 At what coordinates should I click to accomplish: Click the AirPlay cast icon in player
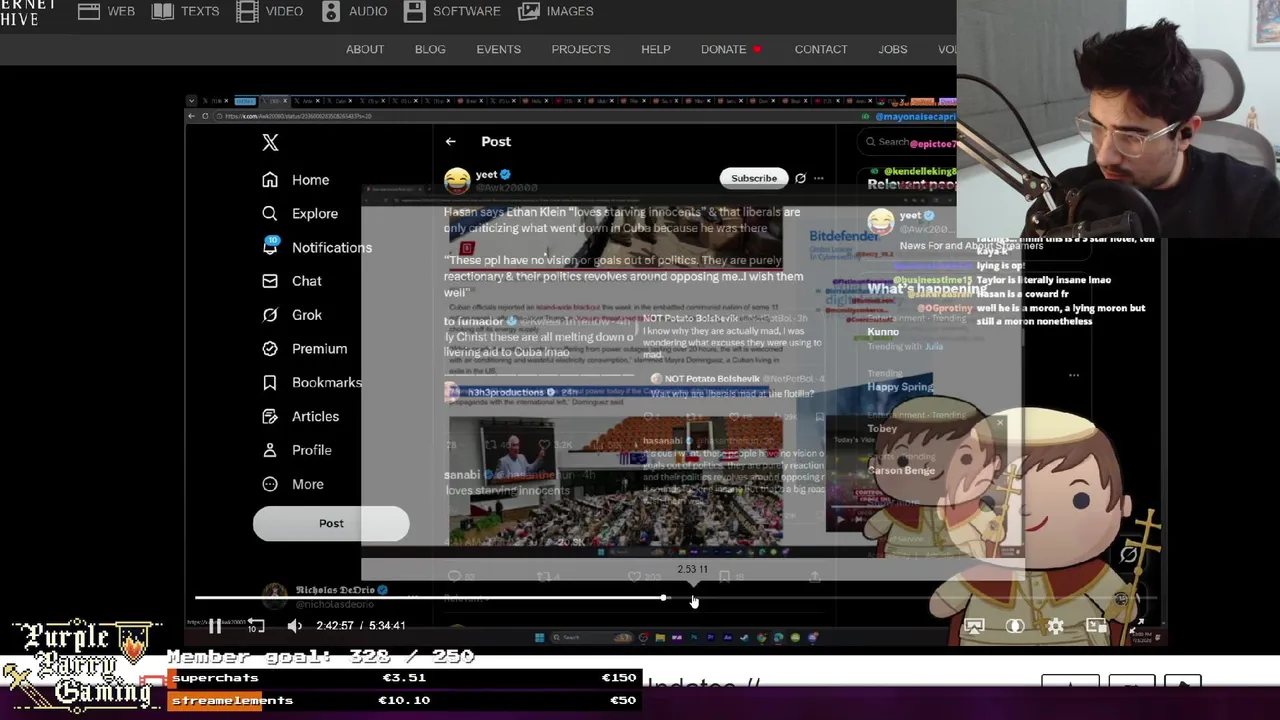[974, 626]
